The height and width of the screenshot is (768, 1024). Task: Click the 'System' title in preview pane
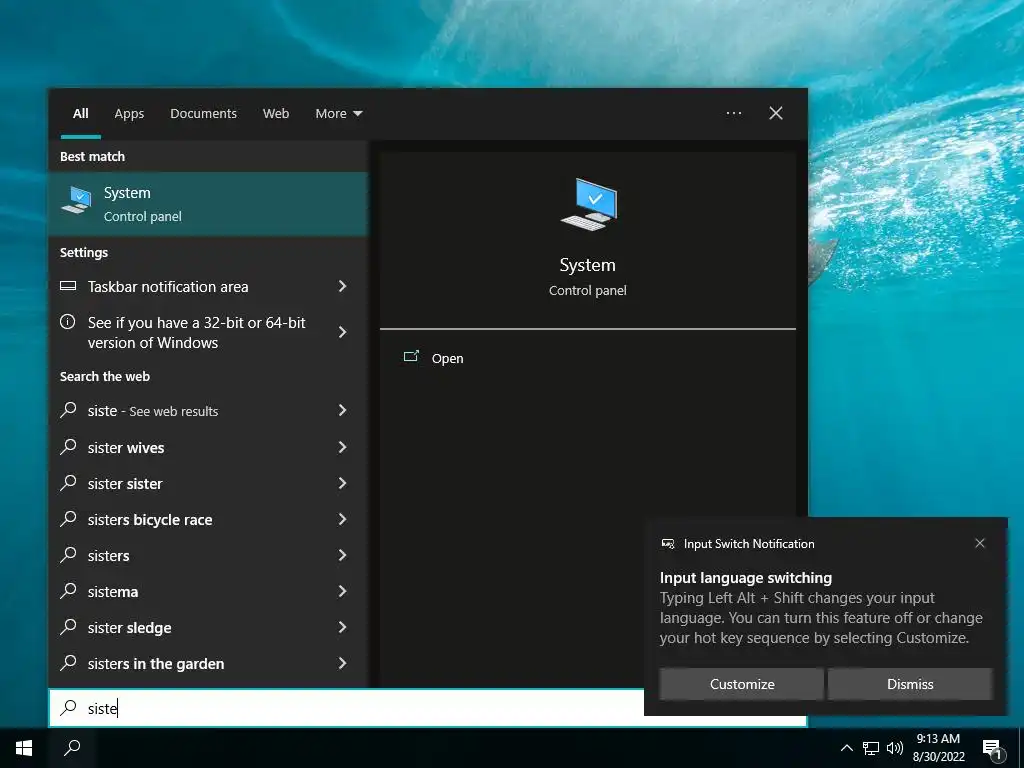point(587,264)
